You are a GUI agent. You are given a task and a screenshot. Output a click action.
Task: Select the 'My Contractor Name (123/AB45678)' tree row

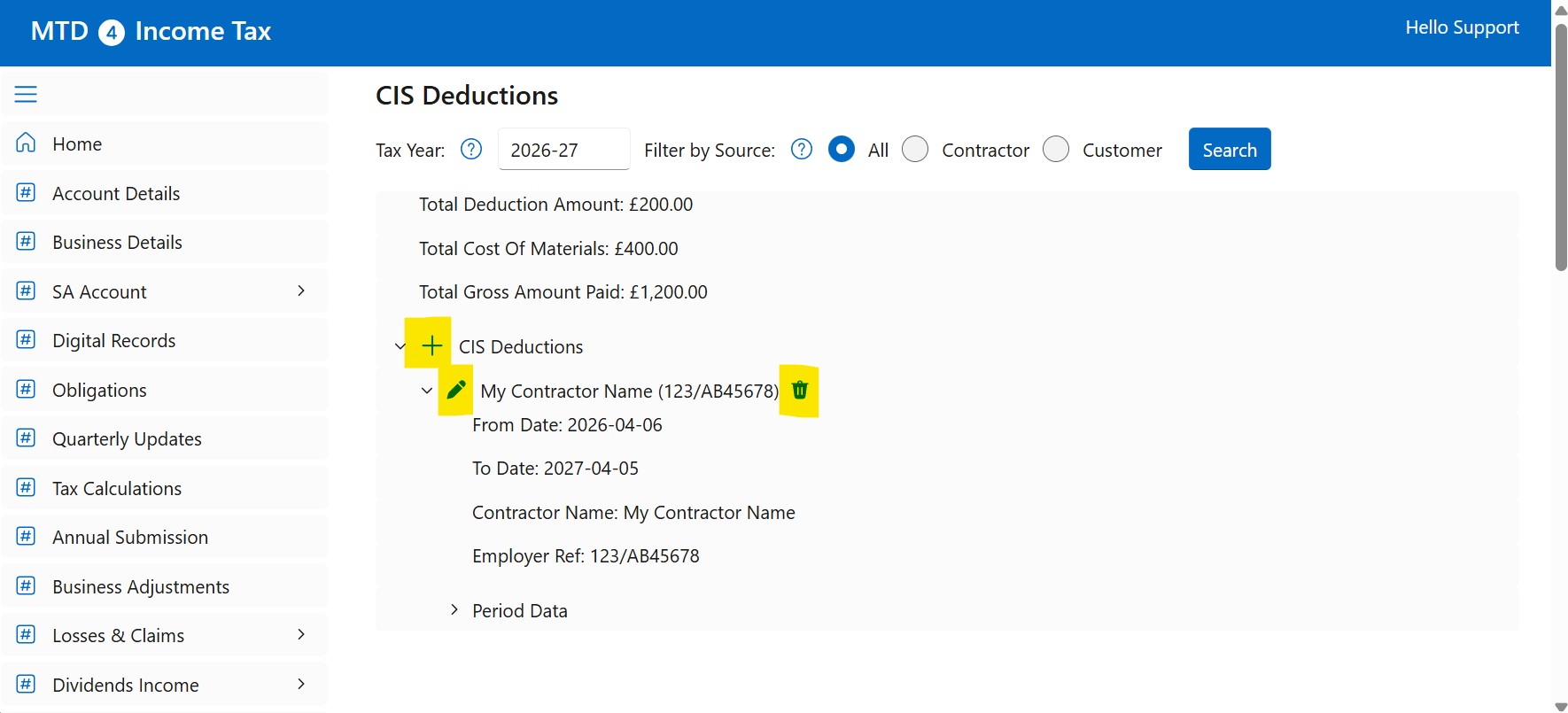pos(629,391)
